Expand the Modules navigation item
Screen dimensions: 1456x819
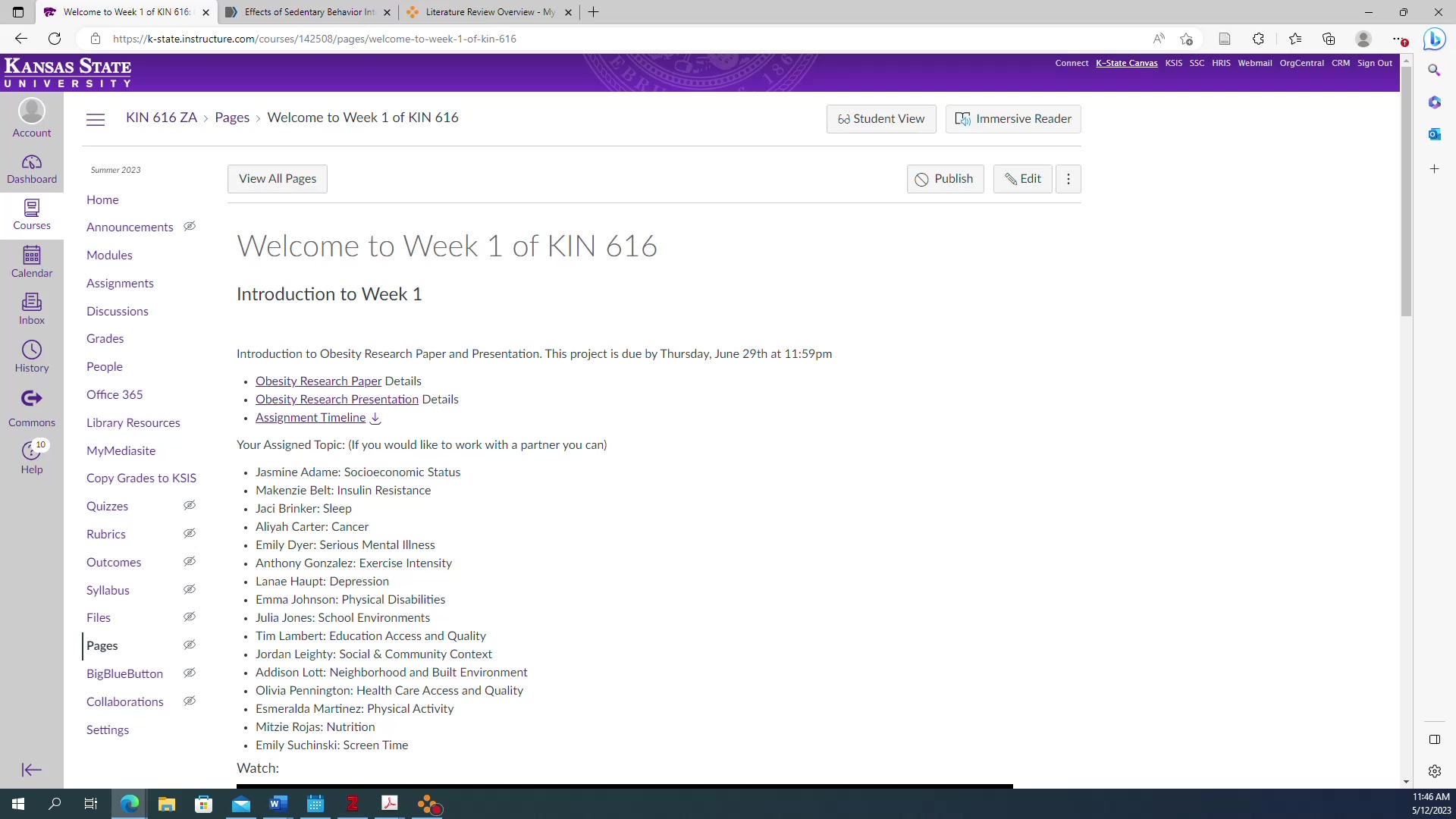pyautogui.click(x=109, y=254)
